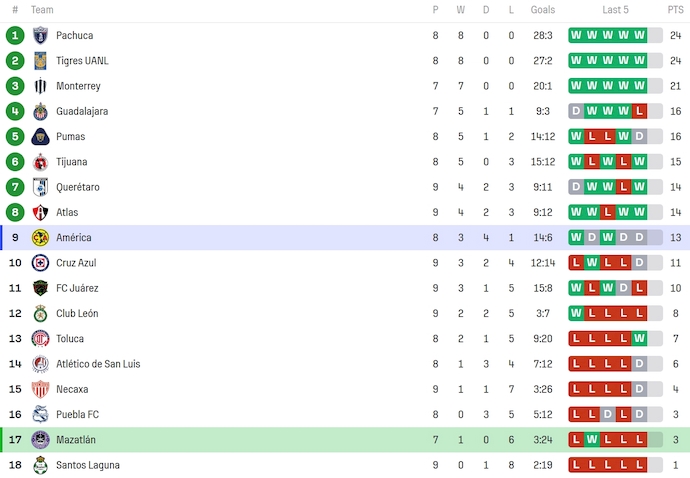
Task: Click the Mazatlán purple badge
Action: tap(40, 440)
